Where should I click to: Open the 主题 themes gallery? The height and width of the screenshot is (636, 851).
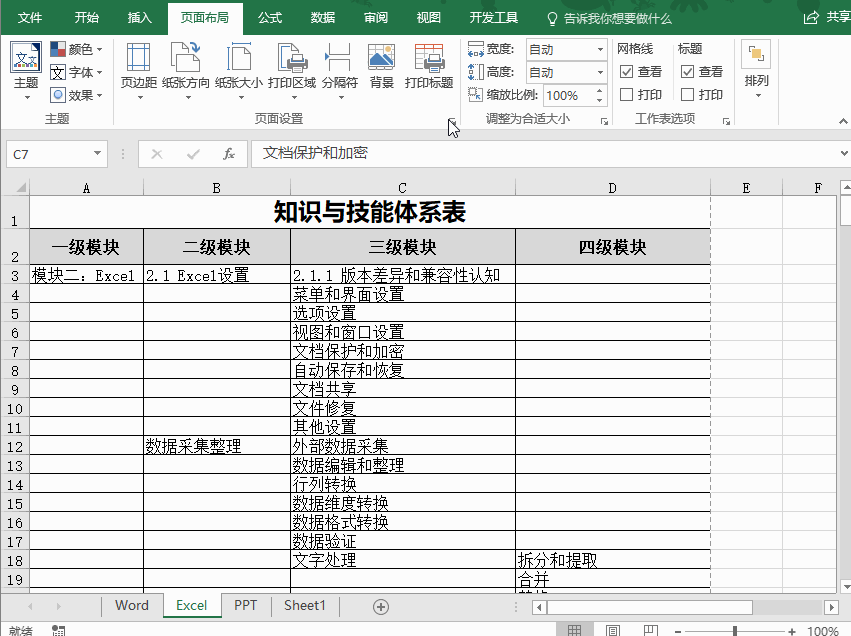pyautogui.click(x=26, y=71)
